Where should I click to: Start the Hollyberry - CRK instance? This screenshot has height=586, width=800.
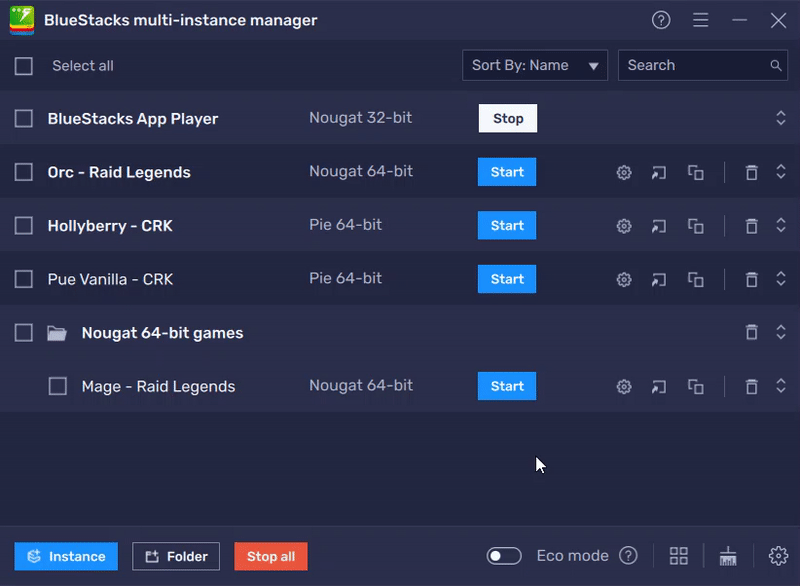tap(507, 225)
